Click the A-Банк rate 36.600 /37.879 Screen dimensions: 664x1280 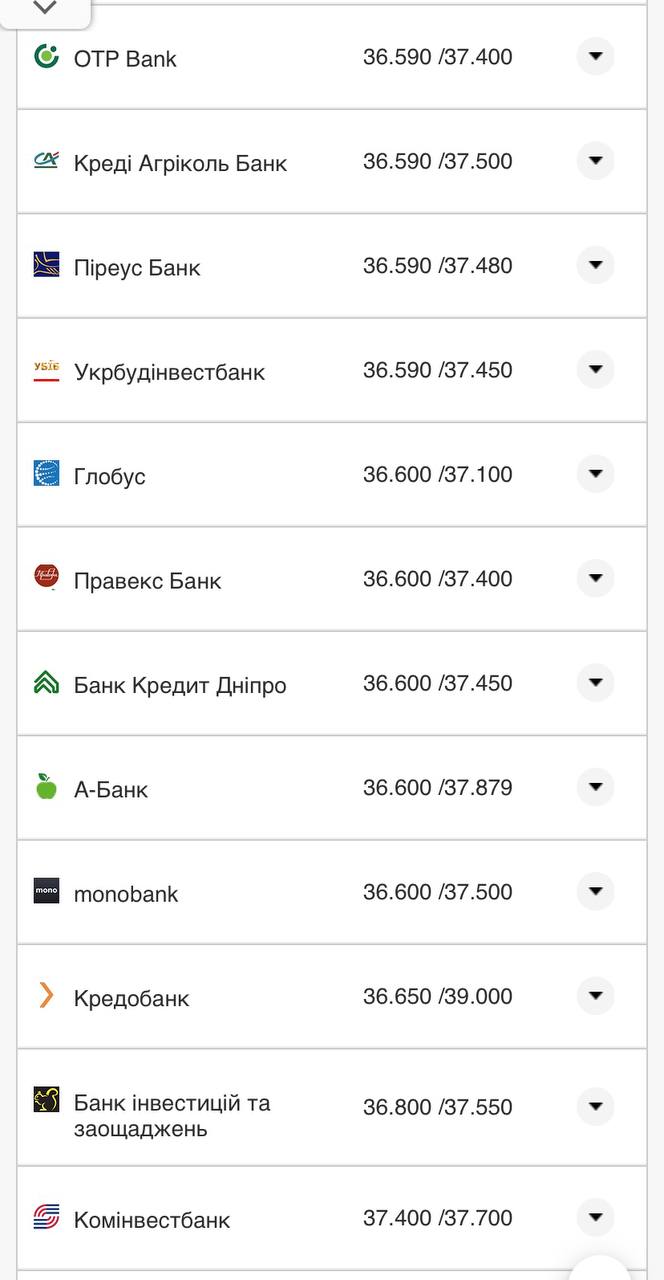[437, 788]
